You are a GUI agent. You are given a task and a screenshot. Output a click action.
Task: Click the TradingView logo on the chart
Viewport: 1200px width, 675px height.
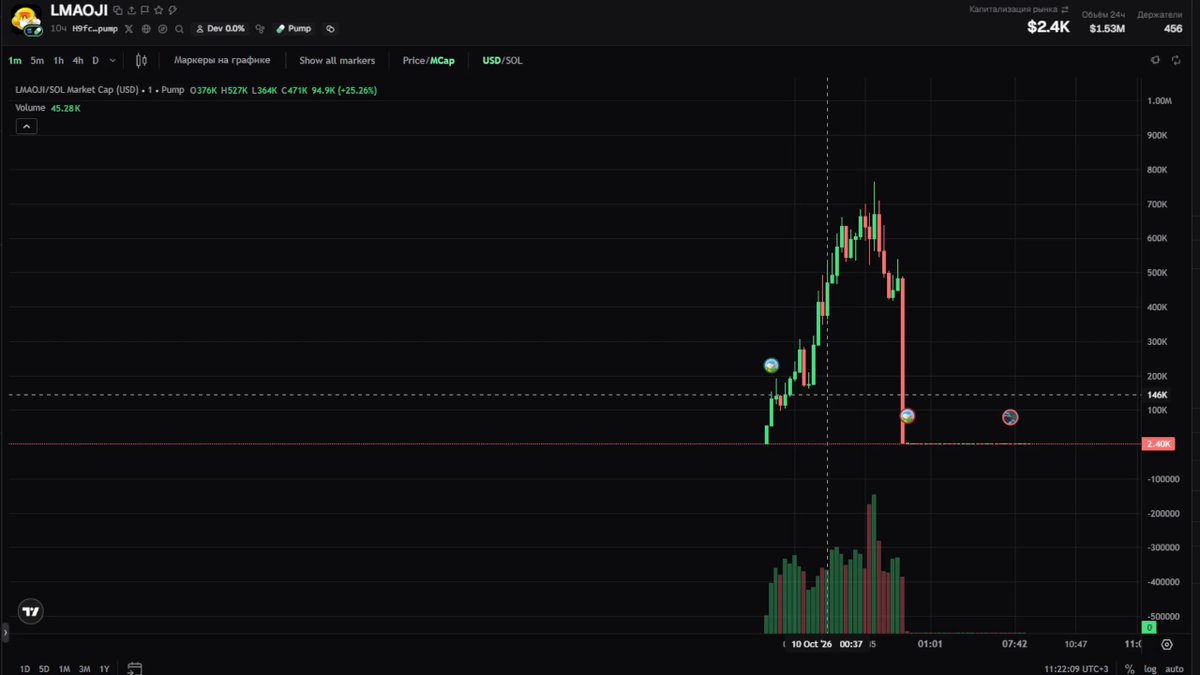pos(31,612)
